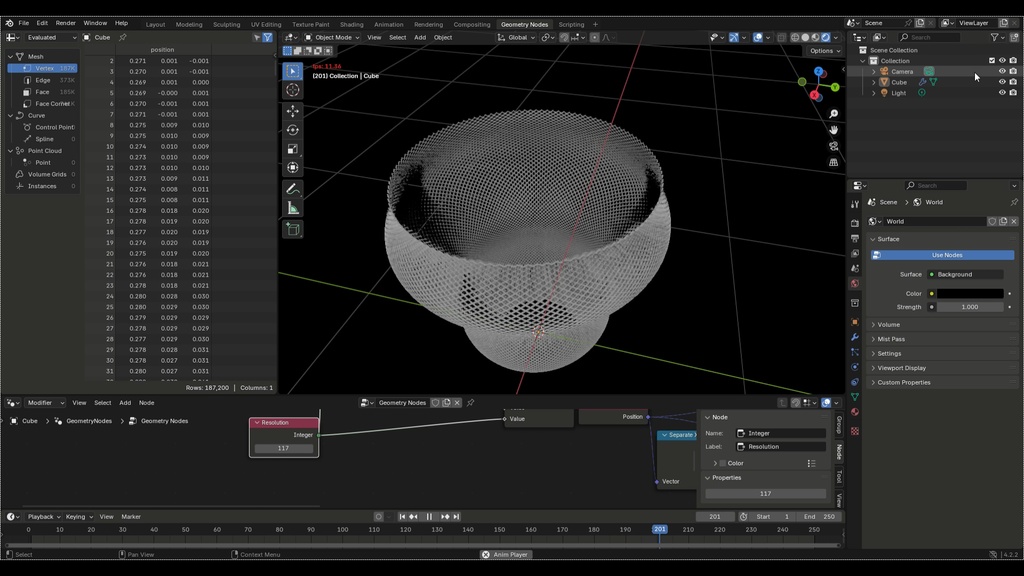
Task: Activate the Transform tool
Action: click(293, 168)
